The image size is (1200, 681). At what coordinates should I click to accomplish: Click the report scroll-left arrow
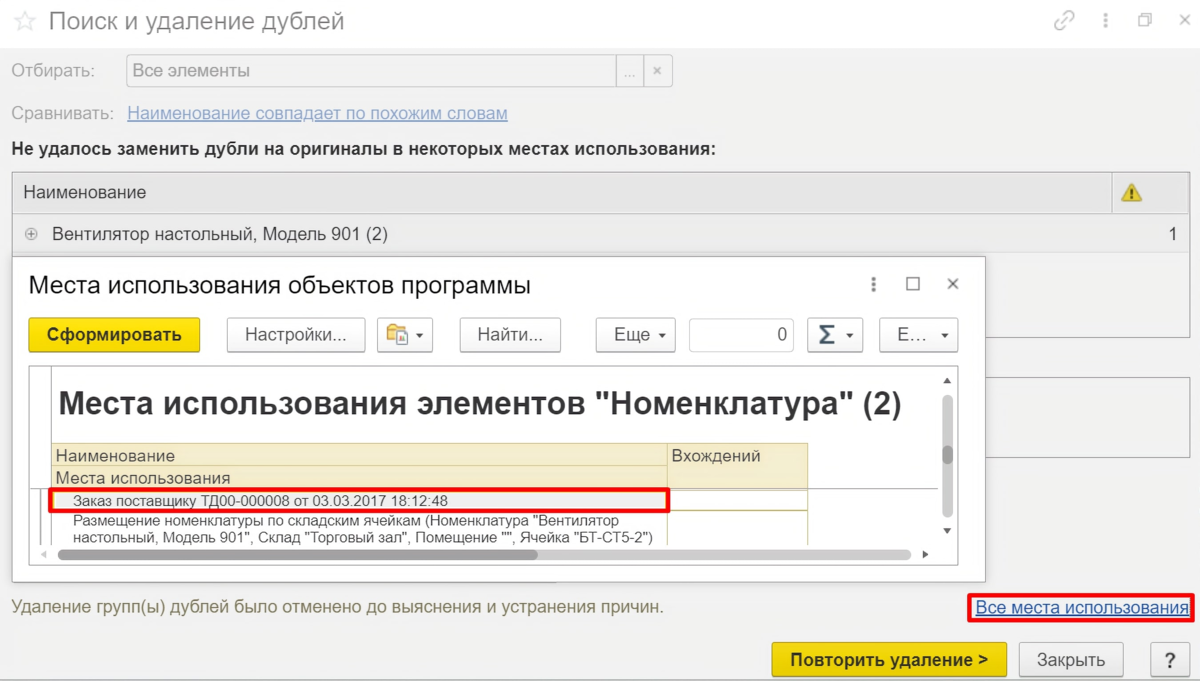[42, 554]
